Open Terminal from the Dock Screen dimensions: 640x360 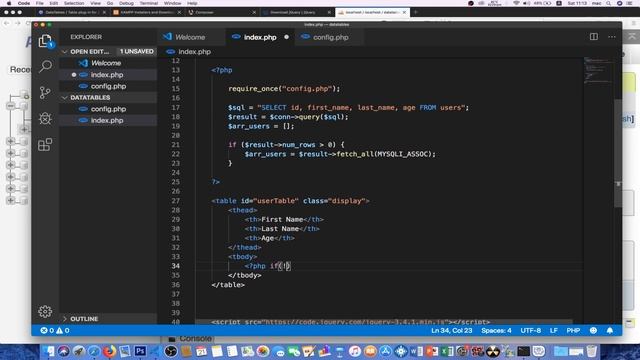[523, 351]
